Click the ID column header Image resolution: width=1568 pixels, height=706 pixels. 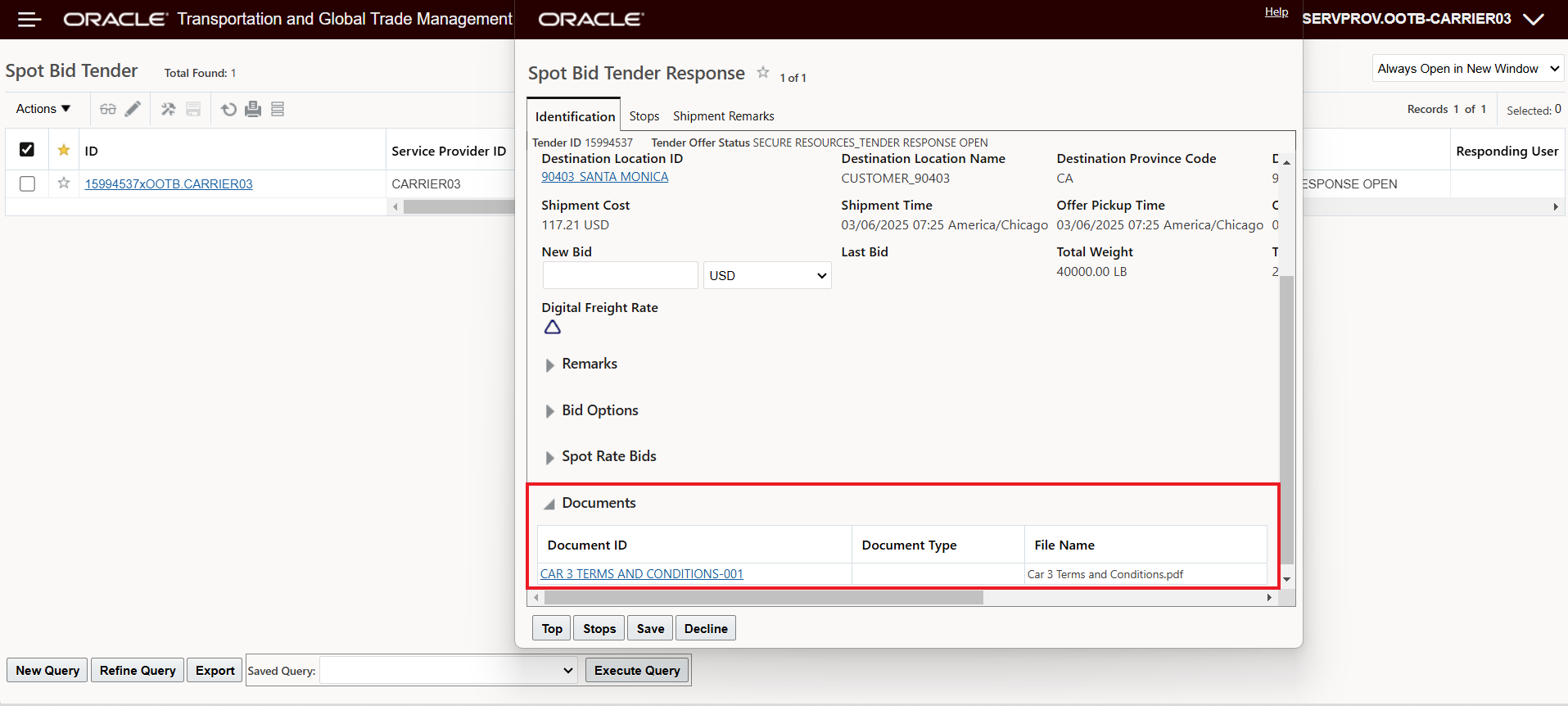pyautogui.click(x=232, y=151)
